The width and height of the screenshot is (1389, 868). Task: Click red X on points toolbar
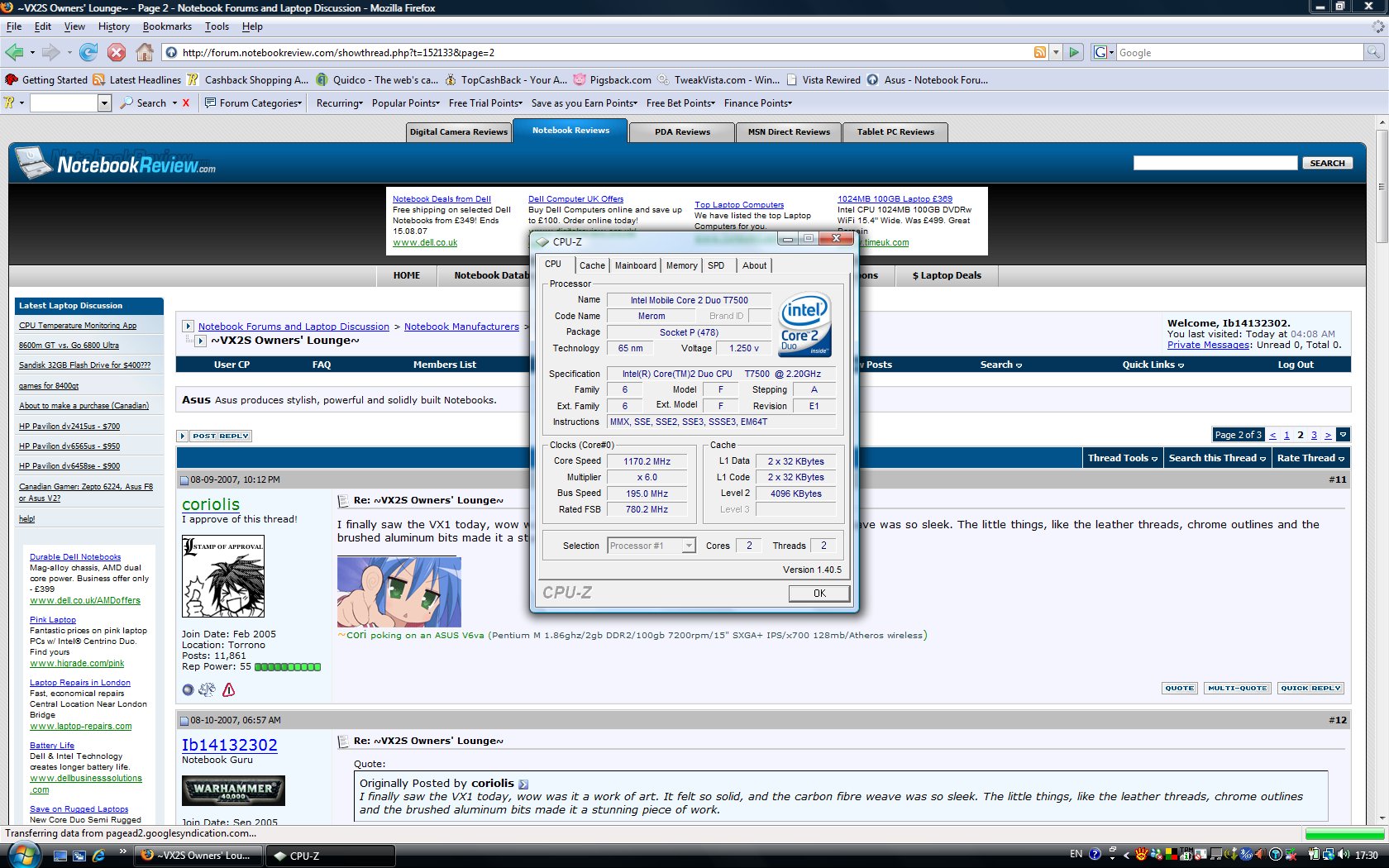point(186,103)
